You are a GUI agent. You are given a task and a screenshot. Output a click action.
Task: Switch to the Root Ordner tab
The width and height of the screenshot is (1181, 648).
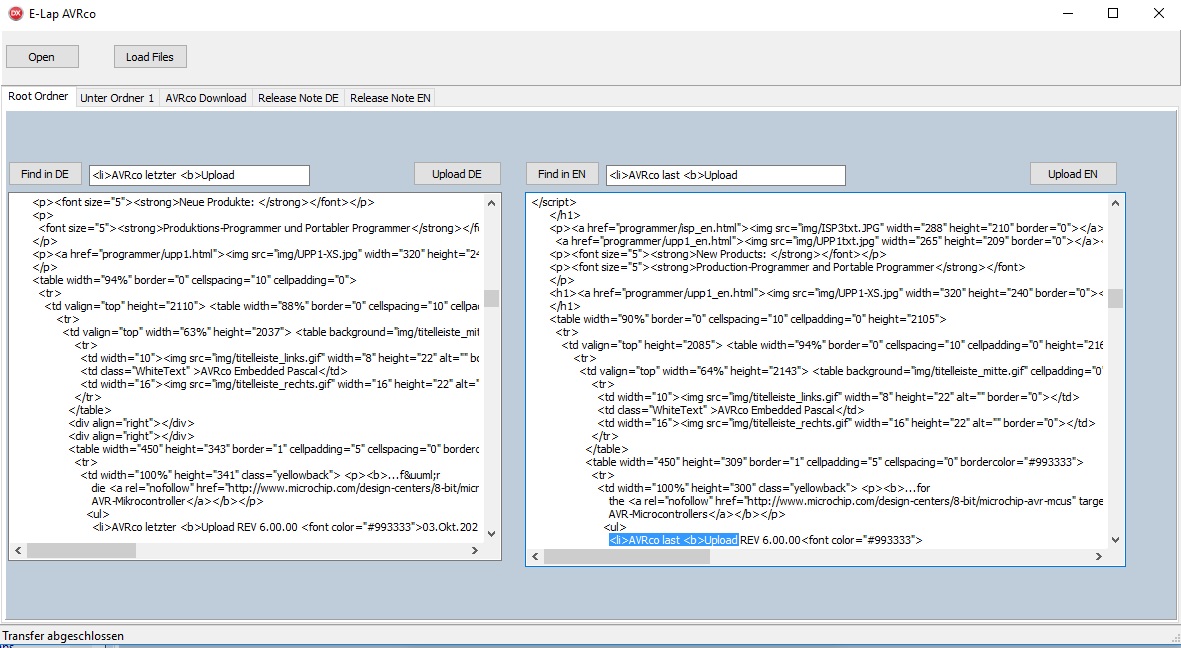(38, 96)
